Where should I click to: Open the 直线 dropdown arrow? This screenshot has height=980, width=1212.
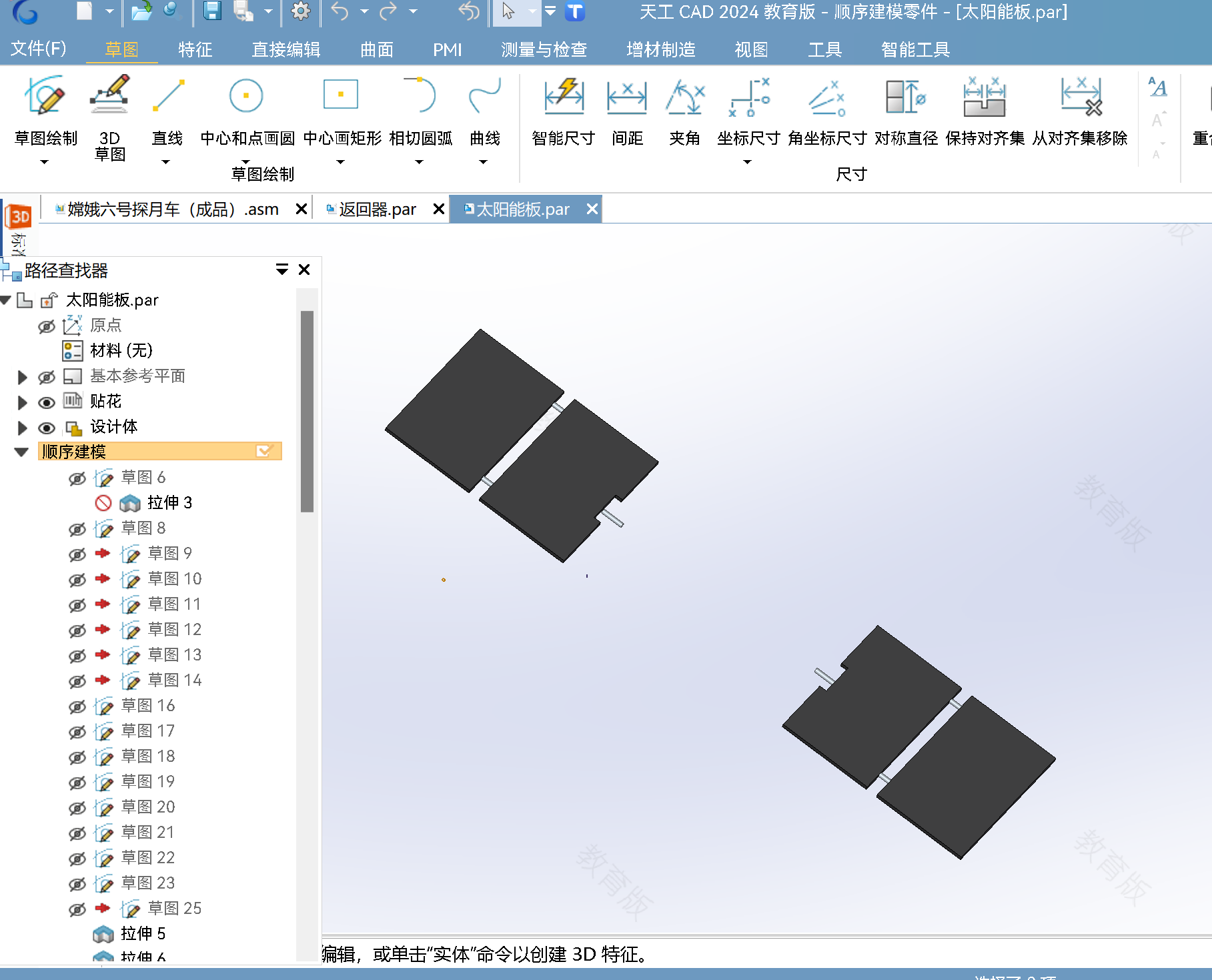click(x=166, y=162)
